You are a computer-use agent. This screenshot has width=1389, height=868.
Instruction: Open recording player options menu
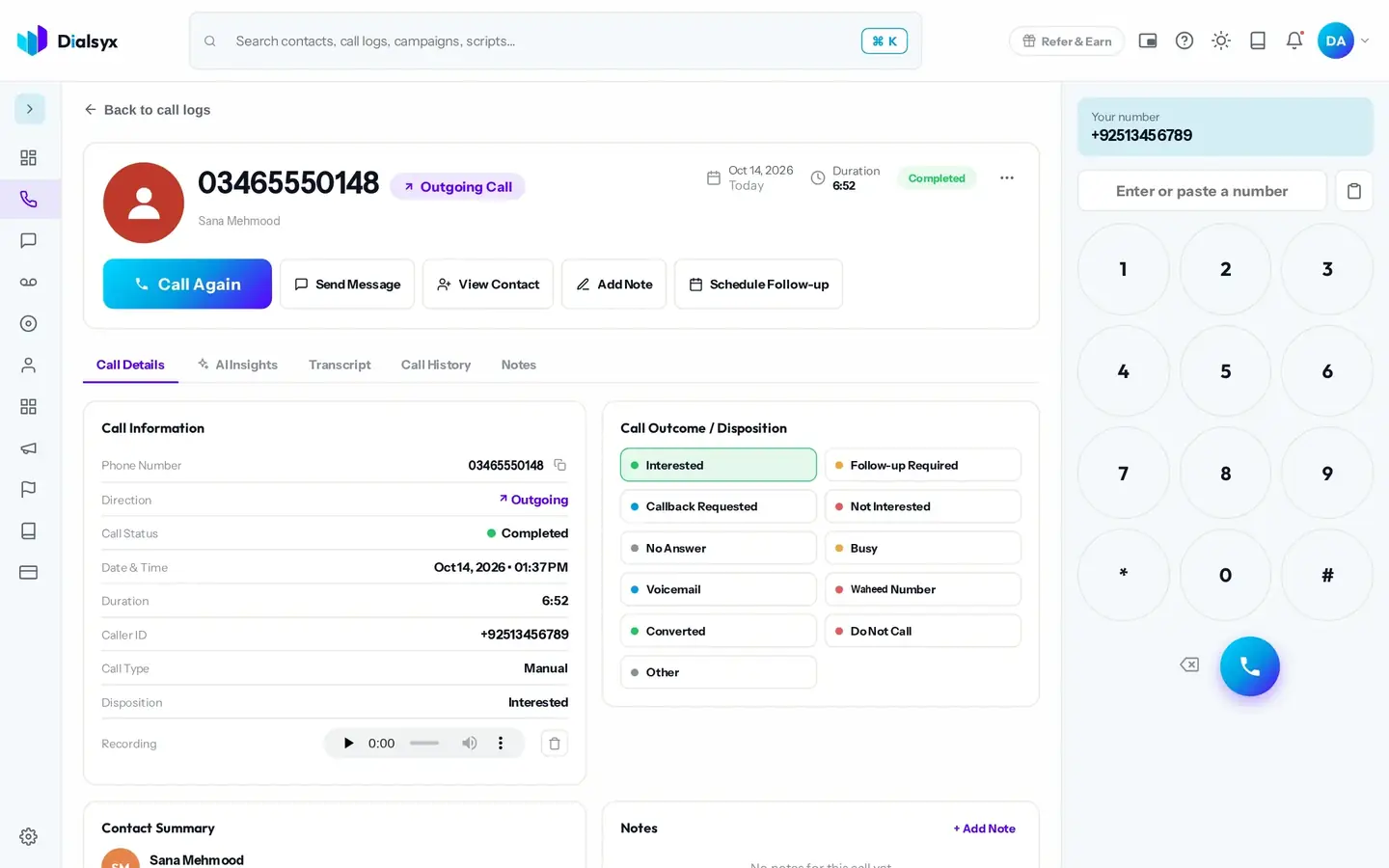coord(500,744)
